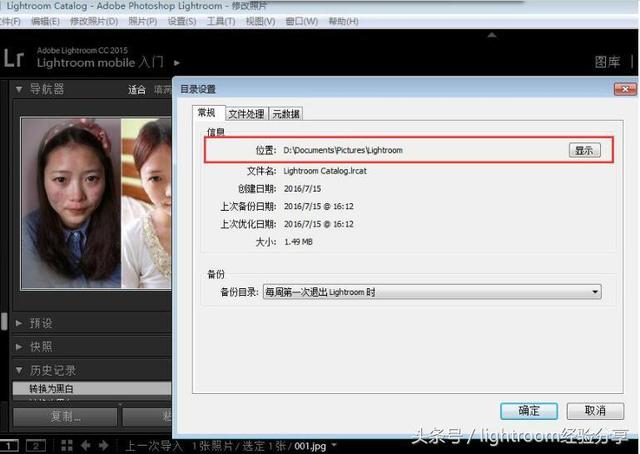Open the 帮助(H) menu
640x454 pixels.
click(x=343, y=21)
